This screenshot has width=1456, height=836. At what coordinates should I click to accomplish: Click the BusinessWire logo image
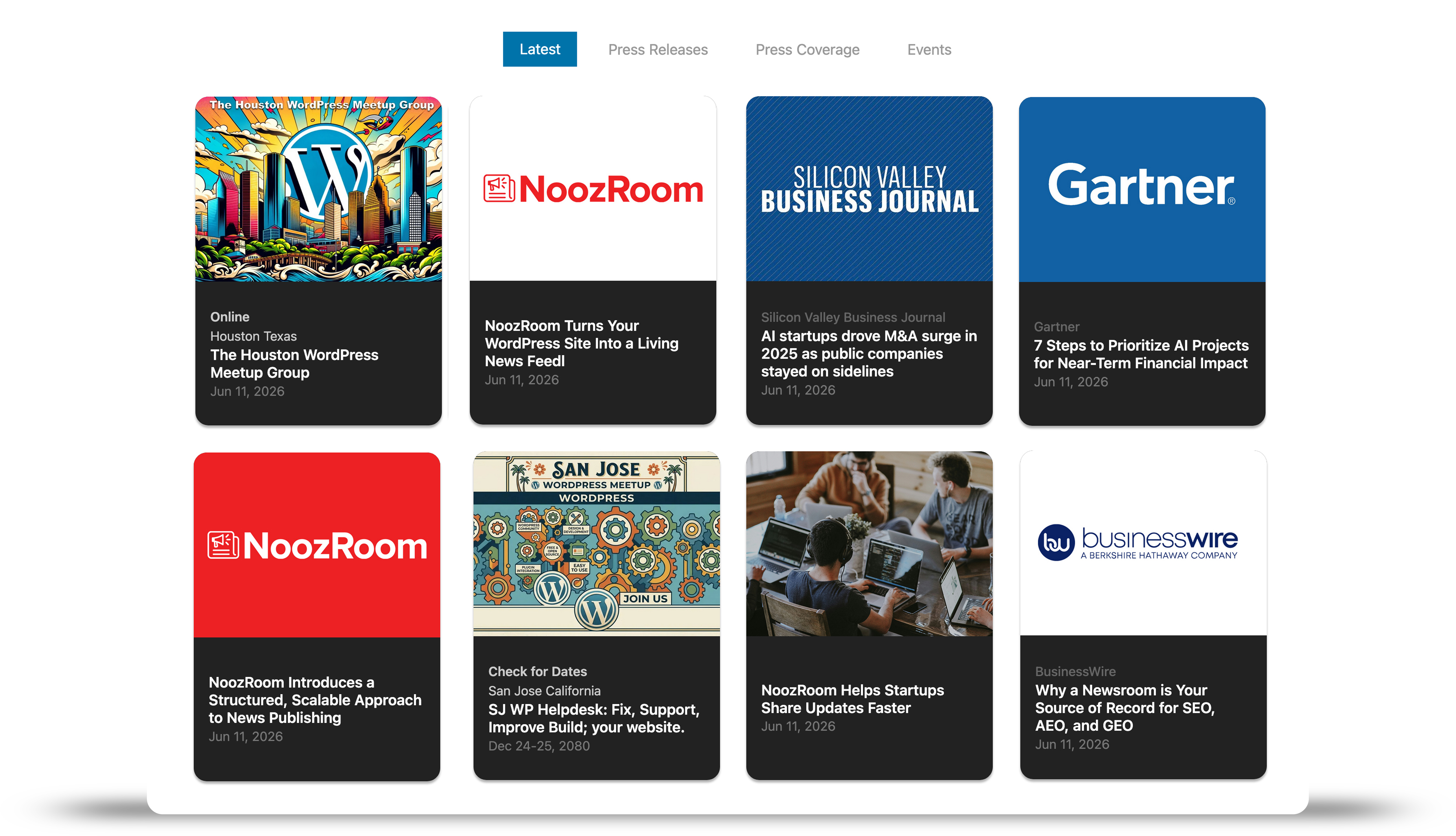click(1143, 543)
